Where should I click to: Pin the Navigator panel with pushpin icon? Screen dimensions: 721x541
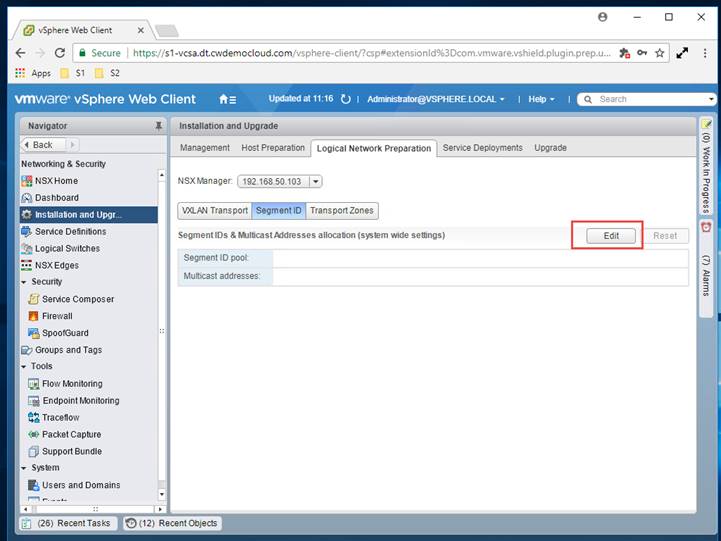159,126
